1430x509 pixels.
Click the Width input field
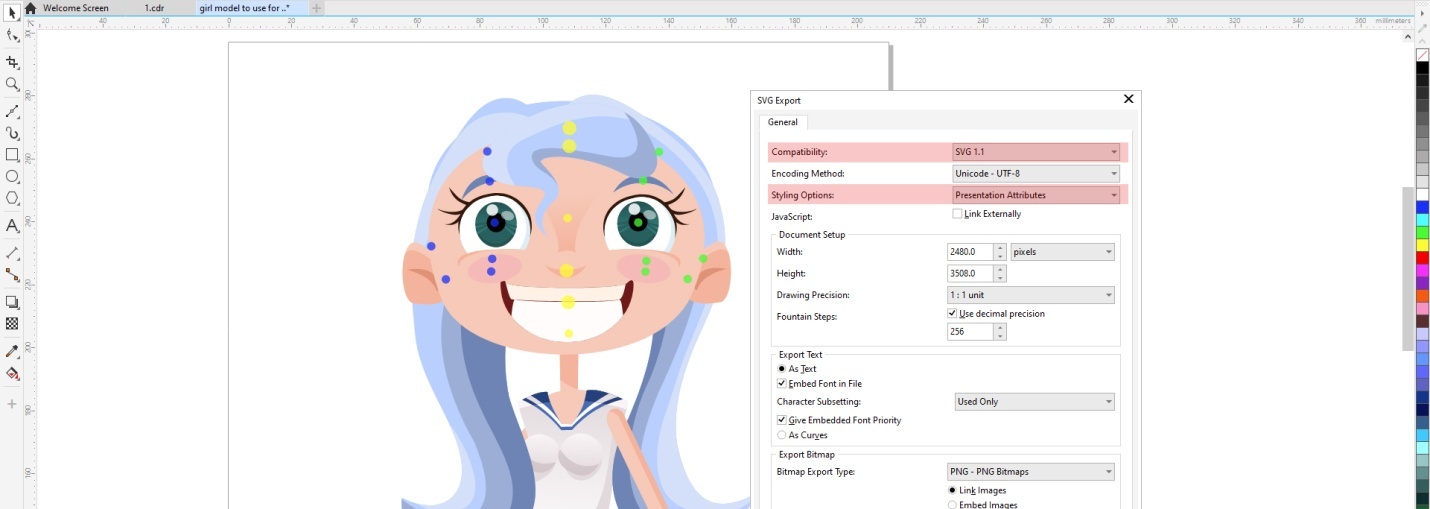pyautogui.click(x=969, y=252)
